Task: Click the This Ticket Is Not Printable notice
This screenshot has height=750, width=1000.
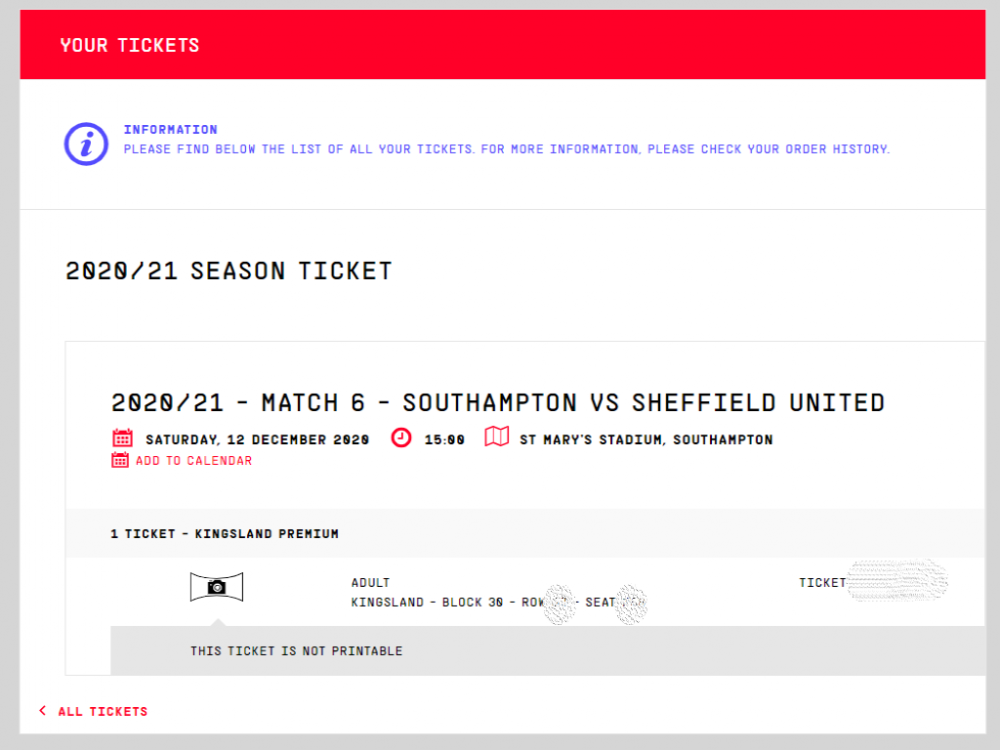Action: [x=296, y=651]
